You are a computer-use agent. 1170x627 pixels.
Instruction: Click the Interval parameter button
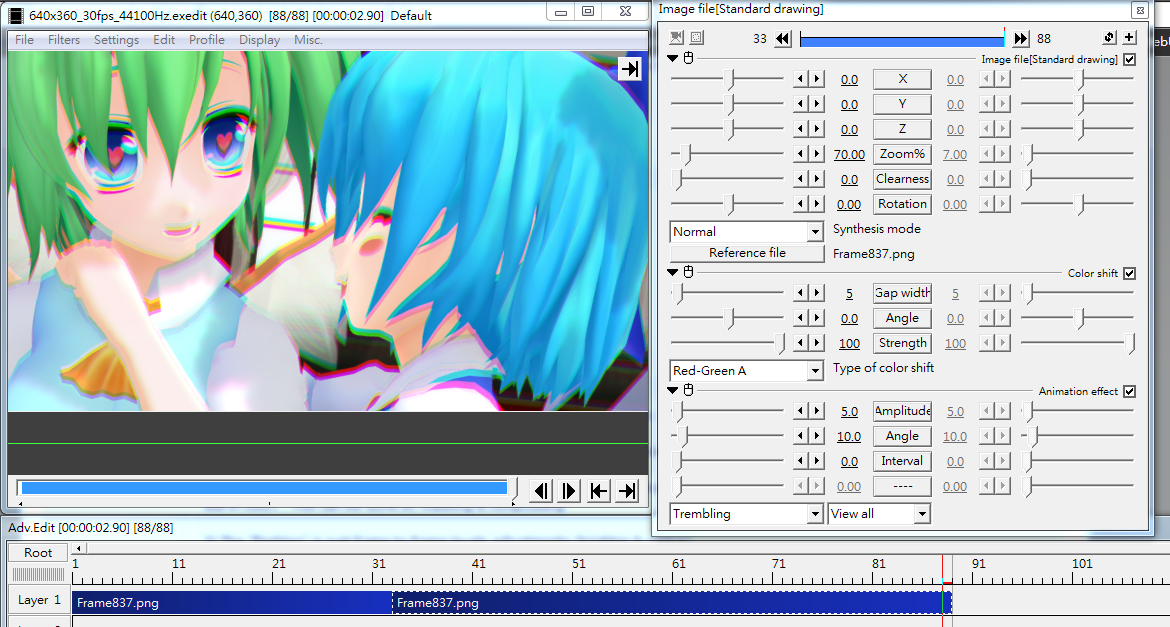pos(902,461)
